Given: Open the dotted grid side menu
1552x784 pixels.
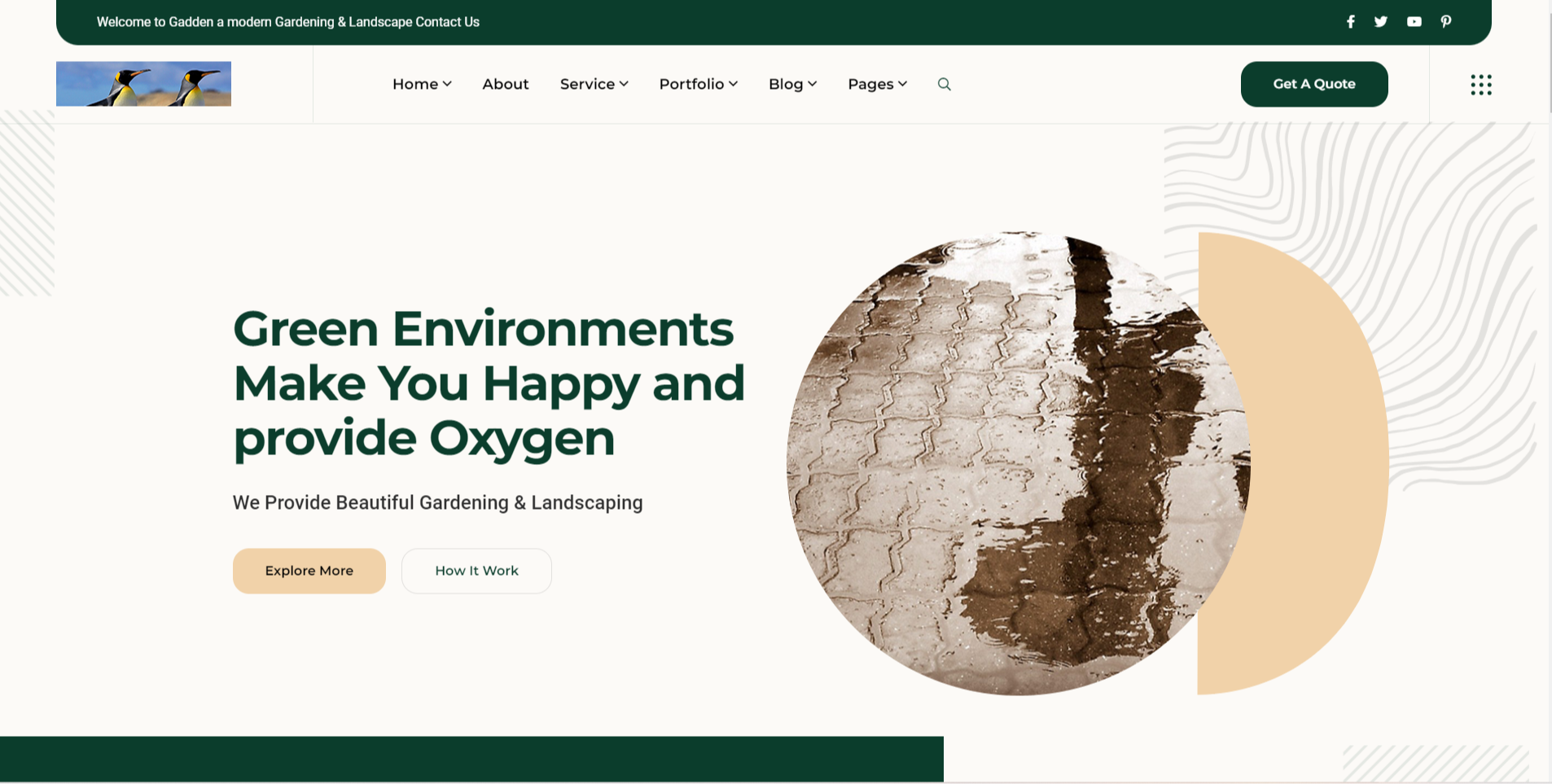Looking at the screenshot, I should point(1481,85).
